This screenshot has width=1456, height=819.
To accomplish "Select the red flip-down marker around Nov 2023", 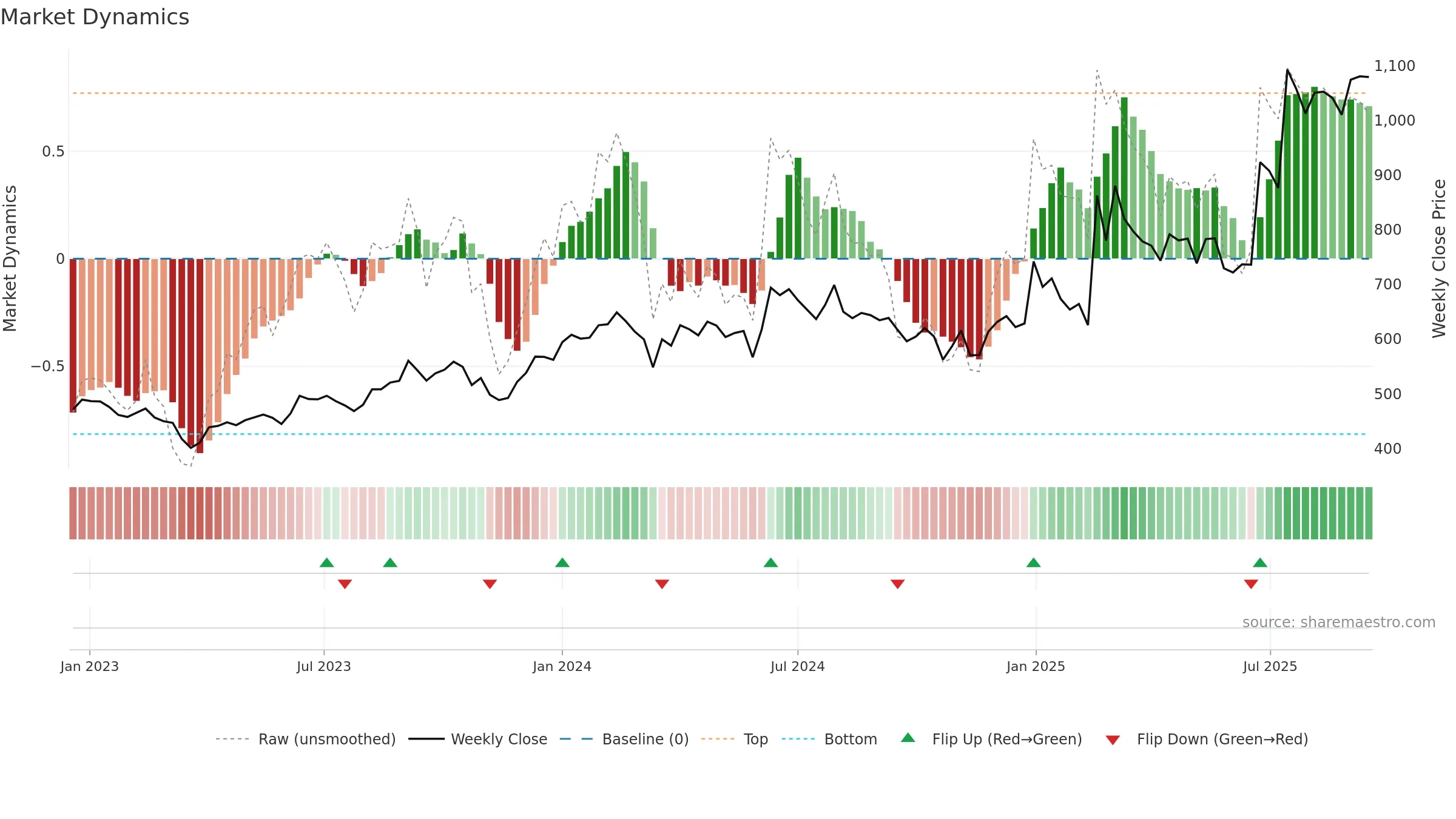I will 490,584.
